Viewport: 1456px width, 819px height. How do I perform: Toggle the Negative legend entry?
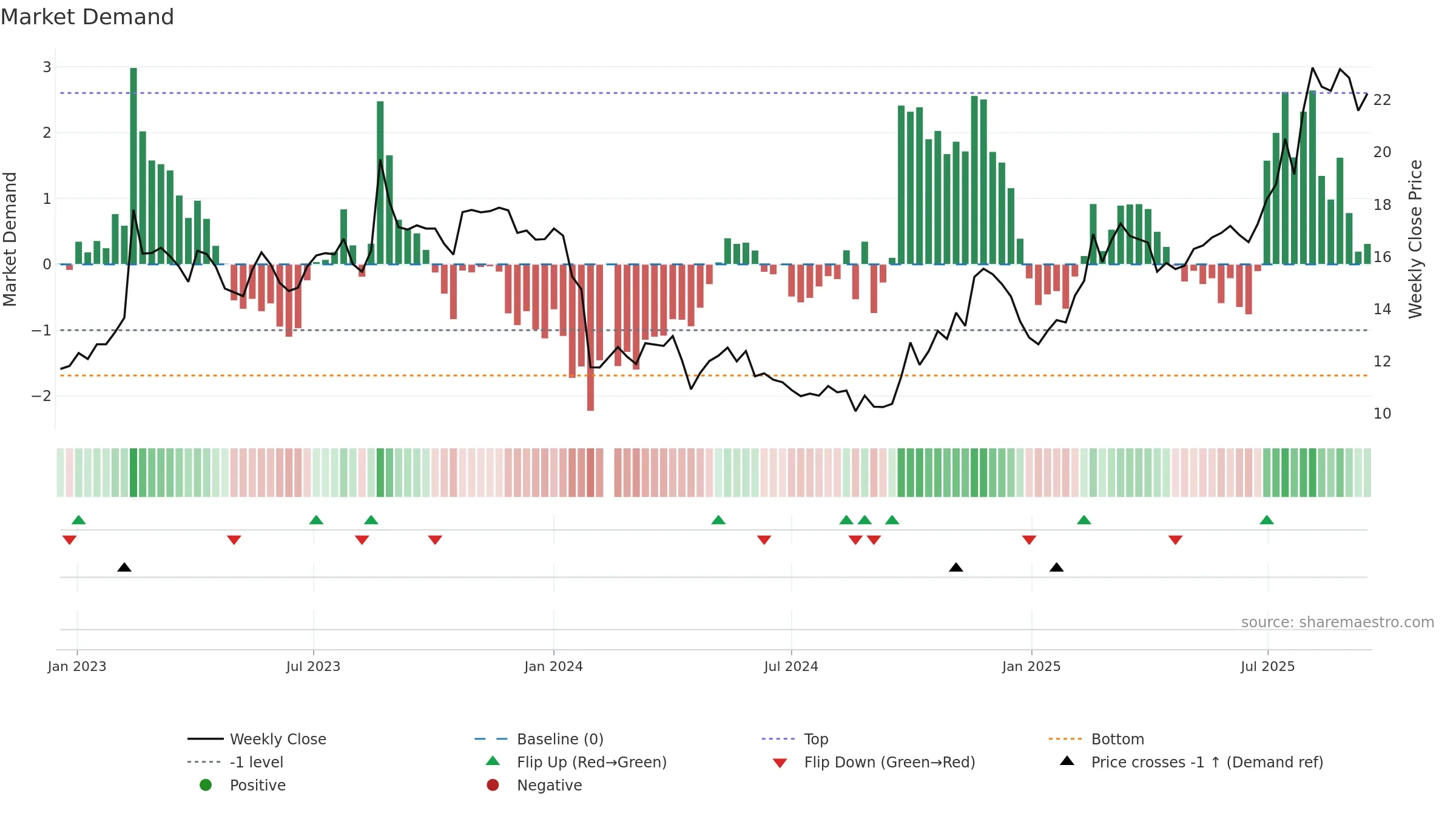(534, 785)
